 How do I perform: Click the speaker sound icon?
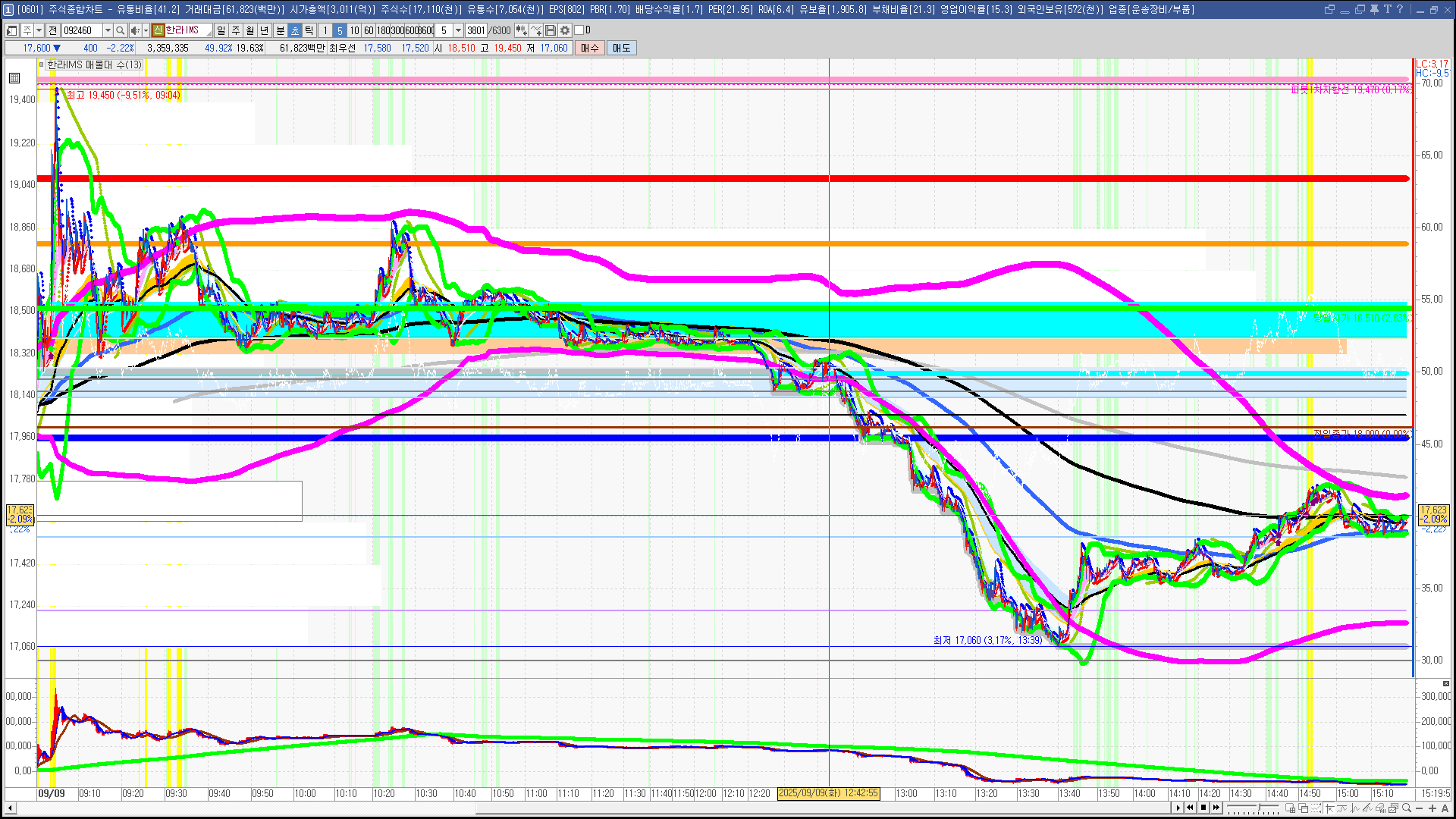click(x=134, y=30)
